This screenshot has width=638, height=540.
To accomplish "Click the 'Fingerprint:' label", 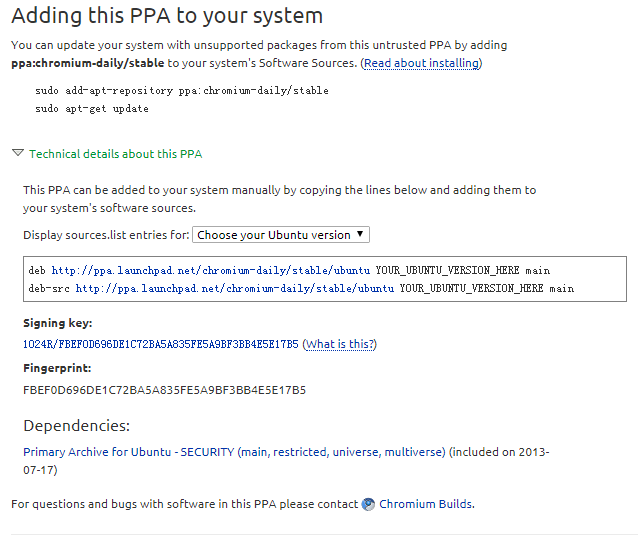I will point(57,368).
